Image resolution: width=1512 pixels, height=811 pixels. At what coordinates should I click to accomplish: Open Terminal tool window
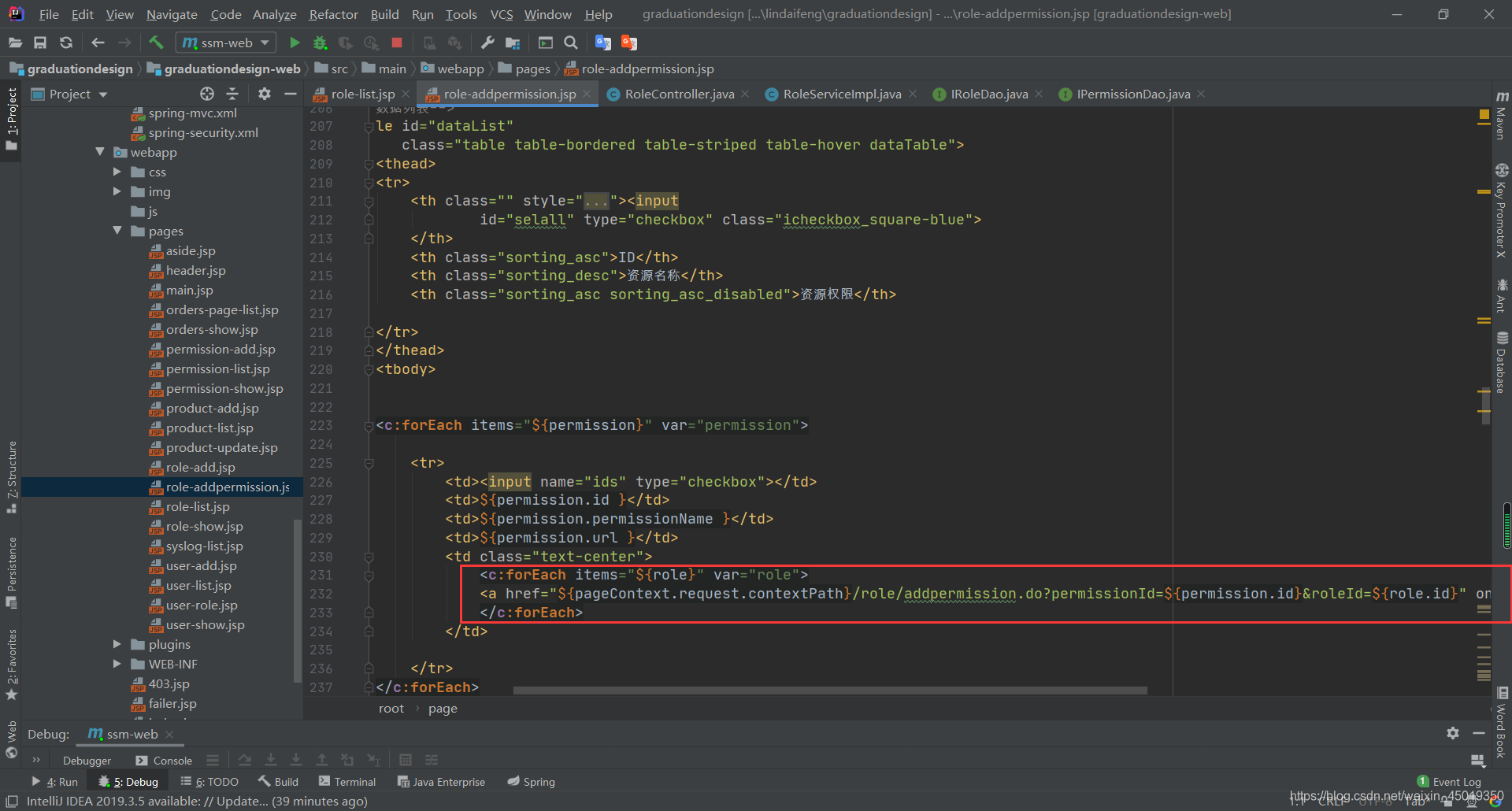coord(347,782)
